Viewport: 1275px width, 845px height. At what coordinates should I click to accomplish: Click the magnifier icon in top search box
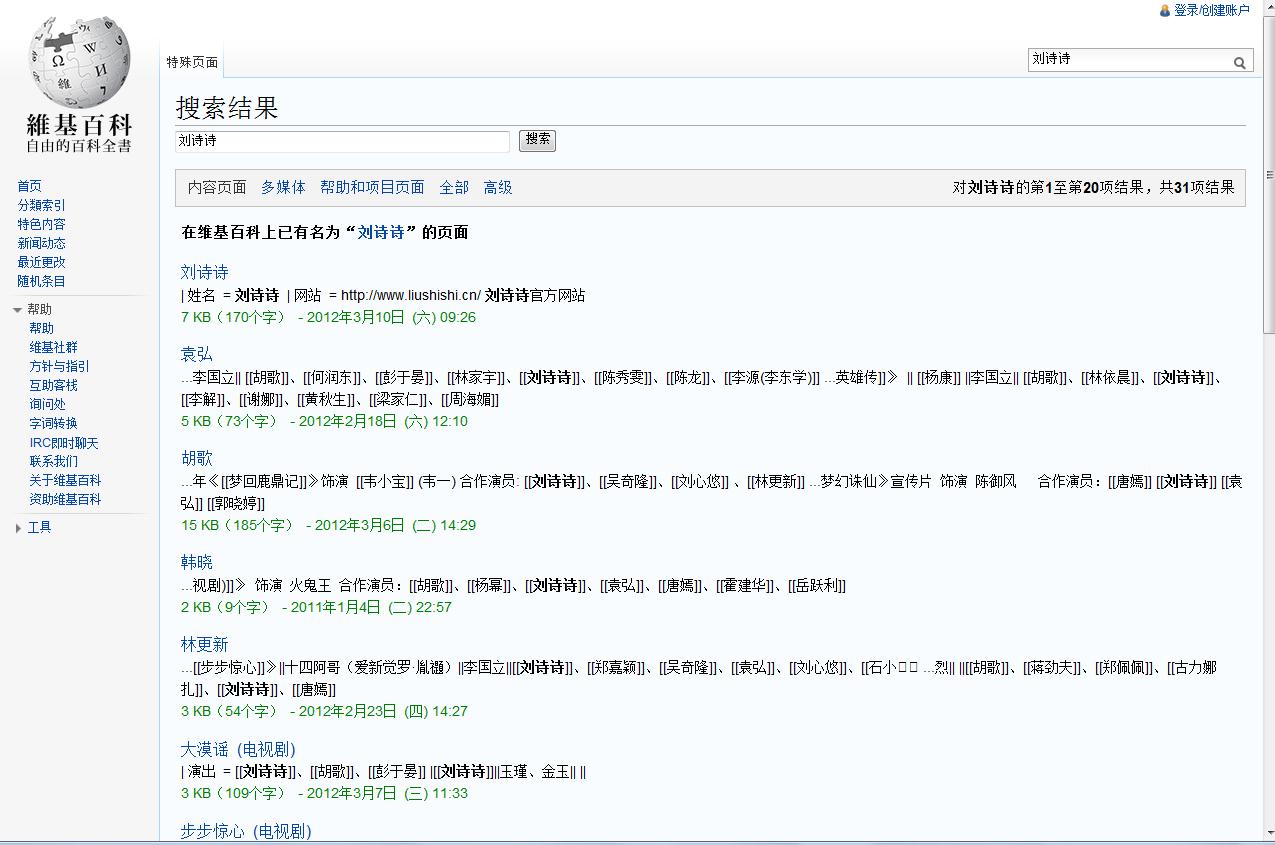(x=1239, y=62)
